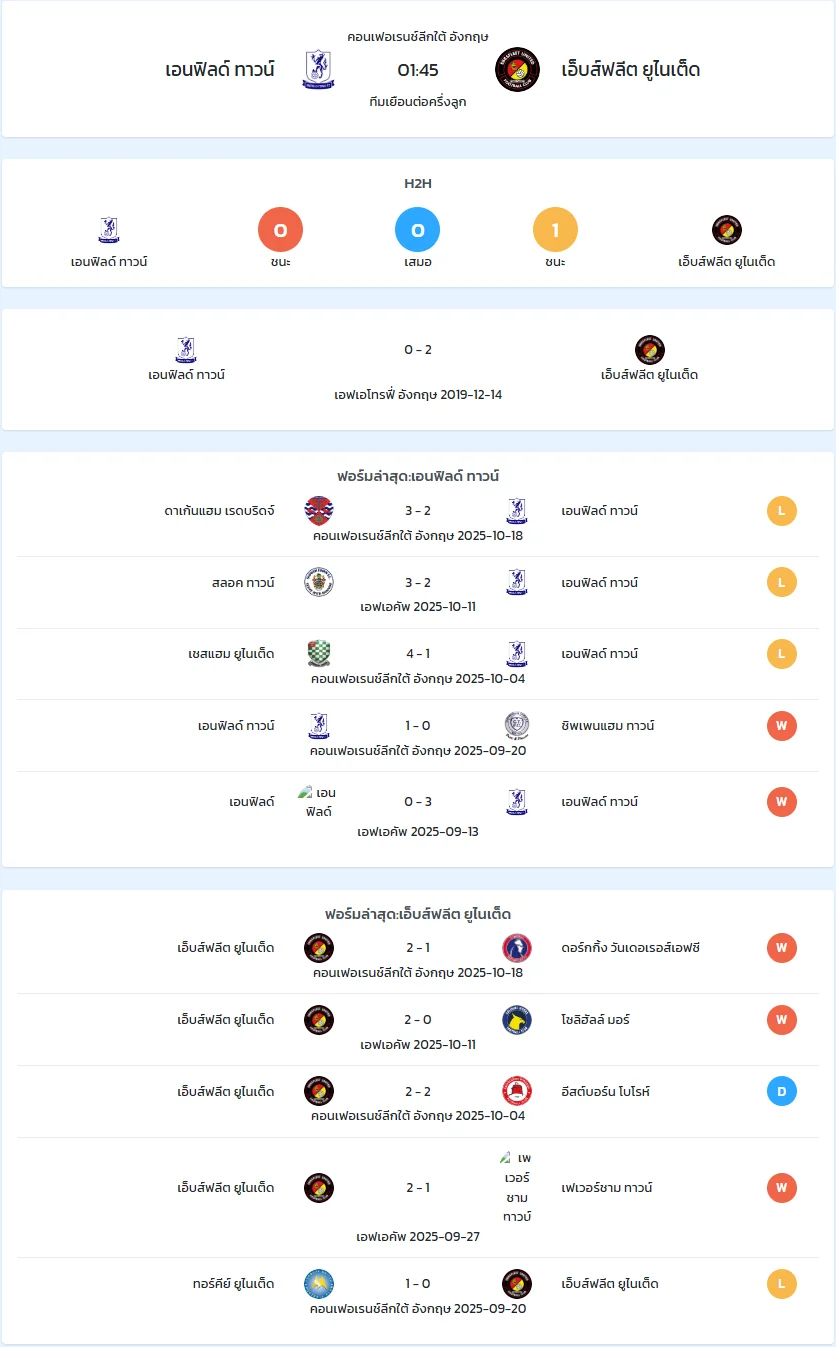Open the 0 - 2 FA Trophy result
836x1347 pixels.
(418, 350)
